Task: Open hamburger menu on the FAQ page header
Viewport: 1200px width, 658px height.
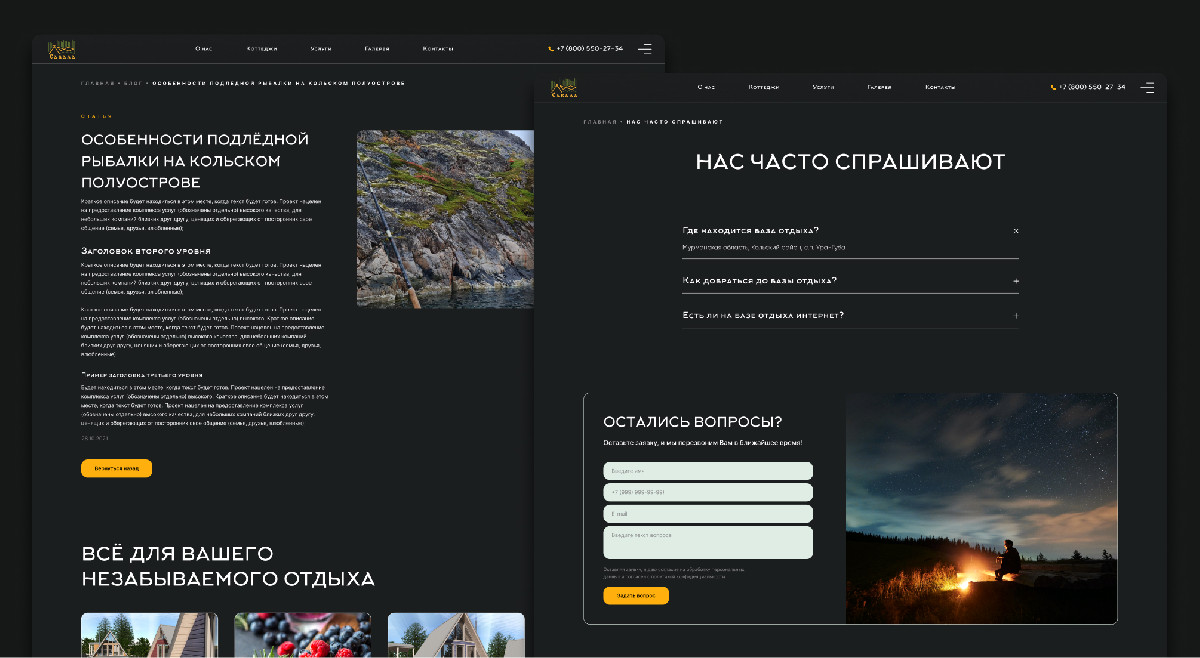Action: 1147,87
